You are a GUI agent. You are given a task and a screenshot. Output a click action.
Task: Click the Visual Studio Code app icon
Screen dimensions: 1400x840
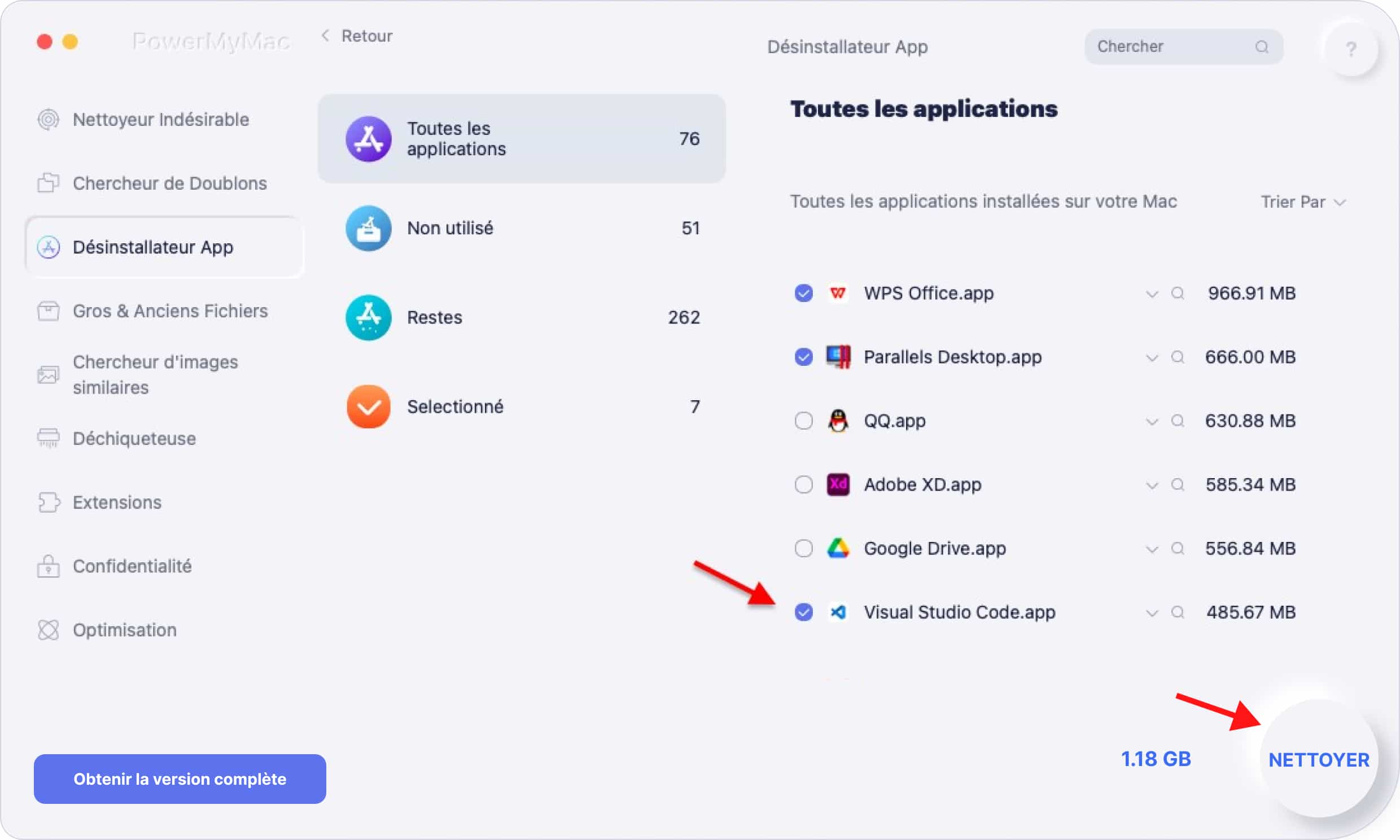click(838, 613)
